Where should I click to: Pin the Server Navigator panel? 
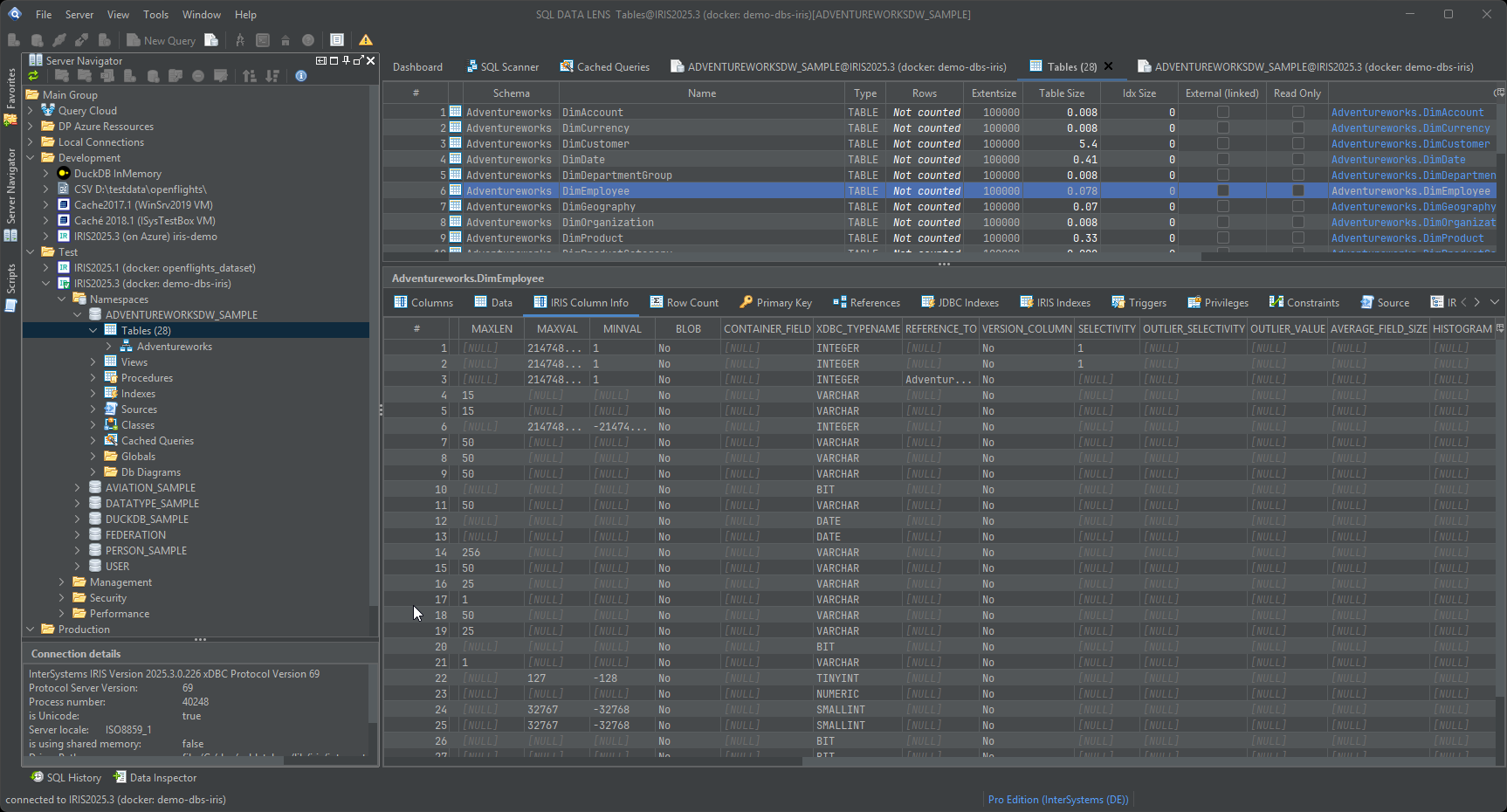[347, 60]
